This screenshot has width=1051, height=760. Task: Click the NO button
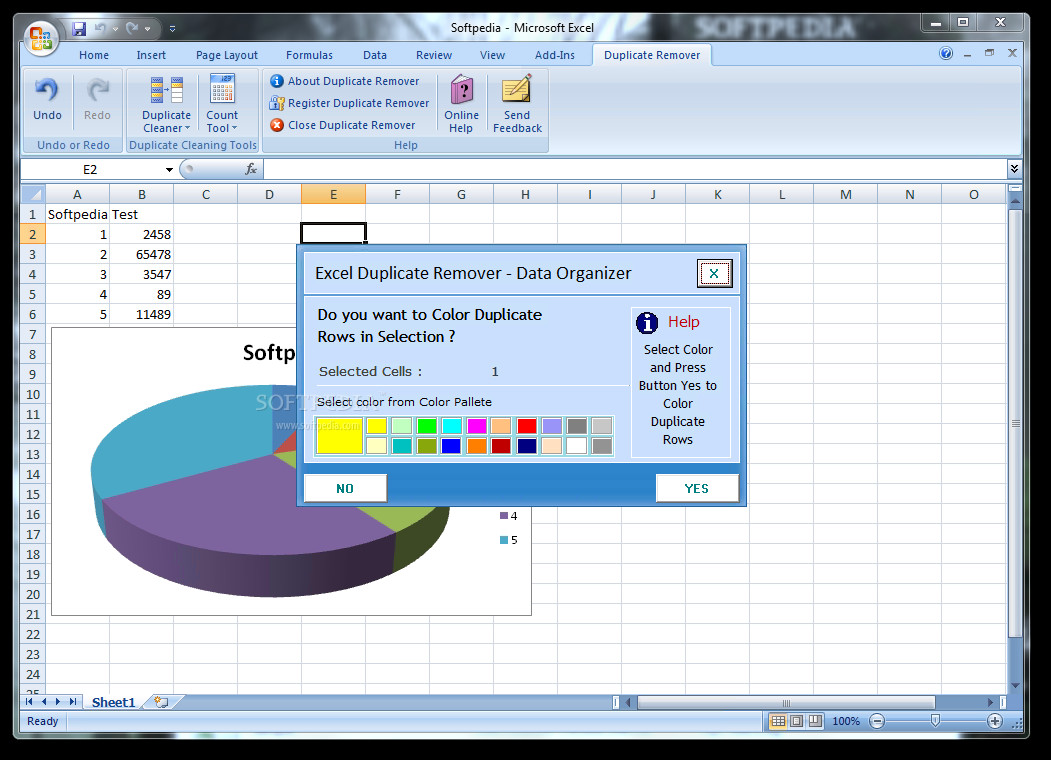pos(345,489)
